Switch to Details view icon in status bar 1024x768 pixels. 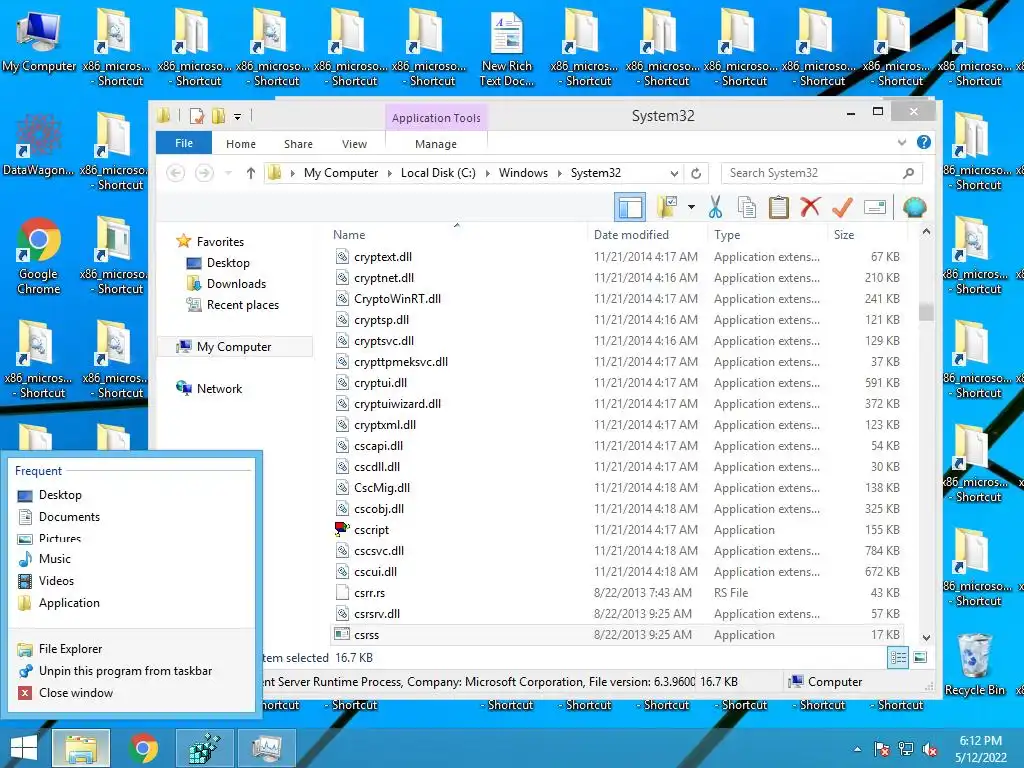click(898, 658)
